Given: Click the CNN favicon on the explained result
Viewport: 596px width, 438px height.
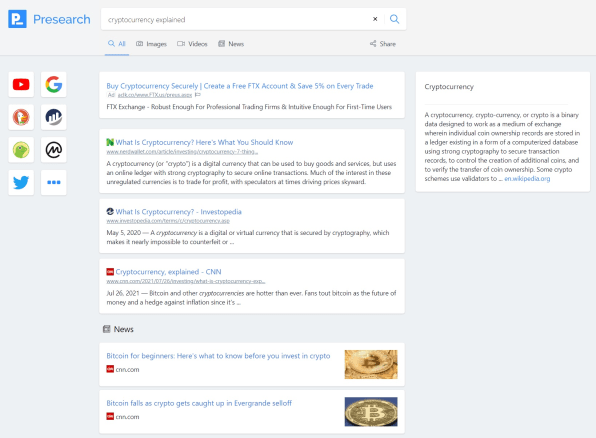Looking at the screenshot, I should 110,271.
